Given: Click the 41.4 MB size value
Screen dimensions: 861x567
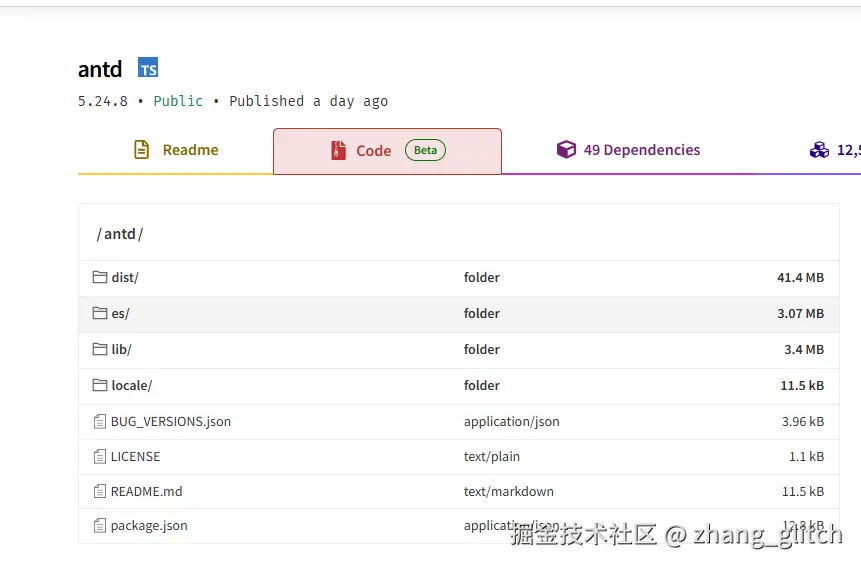Looking at the screenshot, I should (x=801, y=278).
